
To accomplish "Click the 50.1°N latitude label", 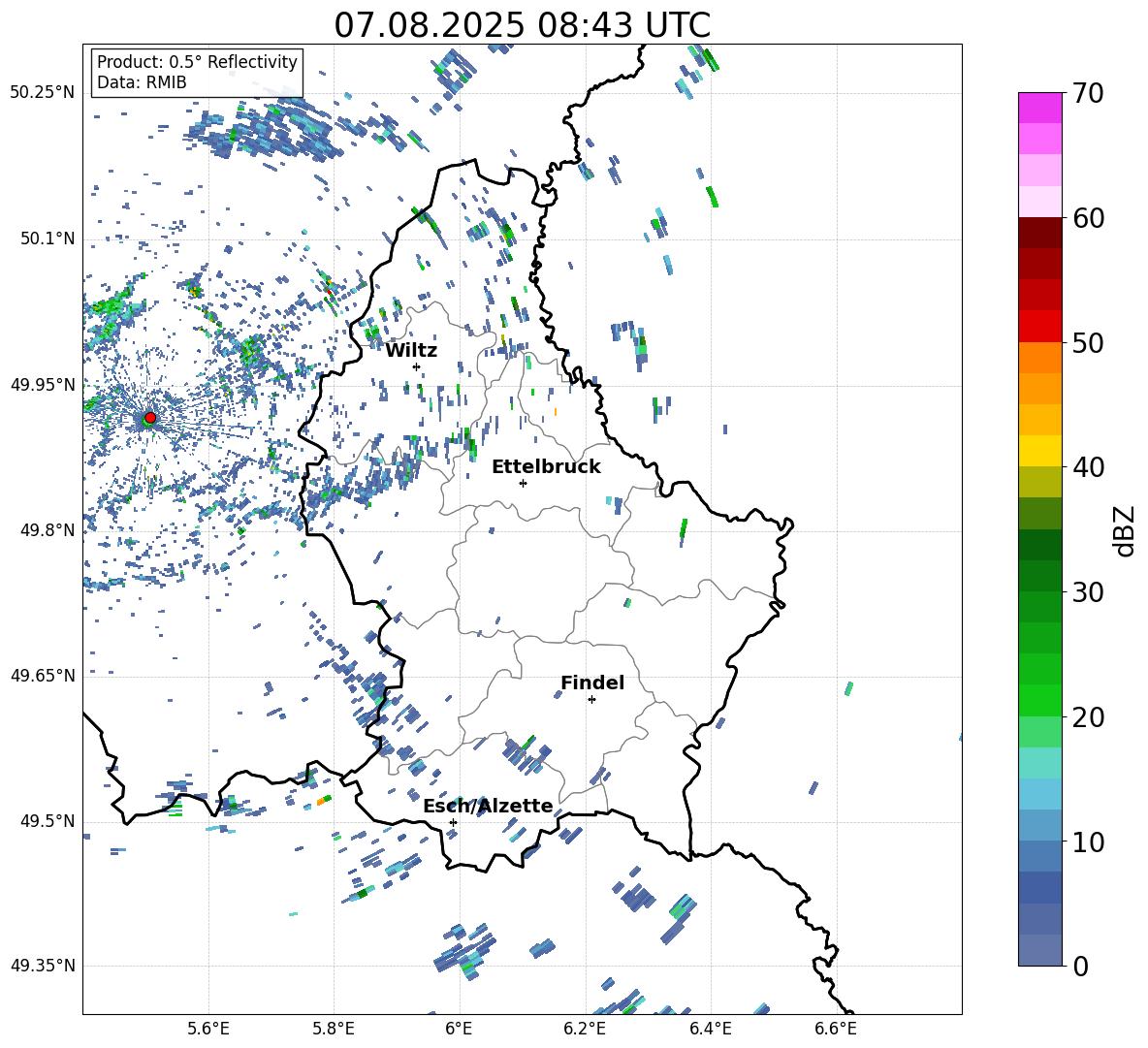I will (x=48, y=238).
